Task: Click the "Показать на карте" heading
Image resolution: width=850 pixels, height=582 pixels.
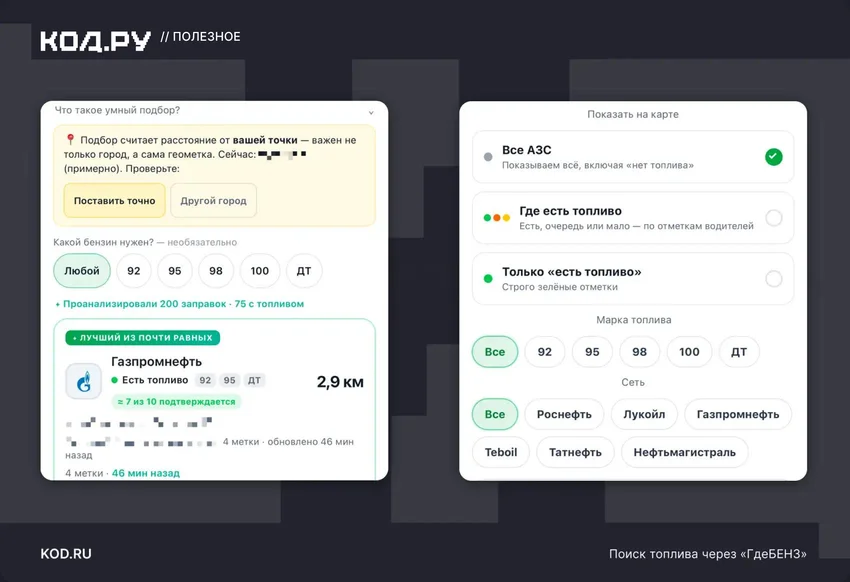Action: point(633,114)
